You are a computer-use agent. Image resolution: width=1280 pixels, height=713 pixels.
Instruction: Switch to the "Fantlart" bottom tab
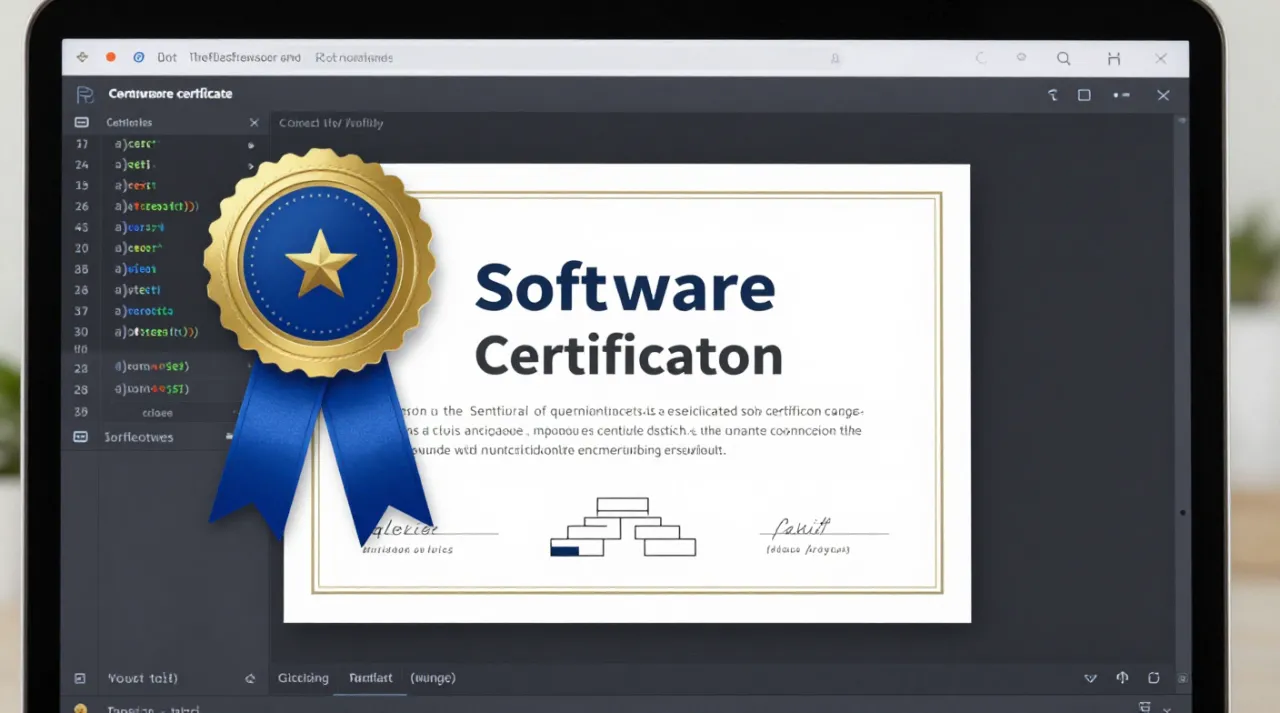(x=371, y=678)
